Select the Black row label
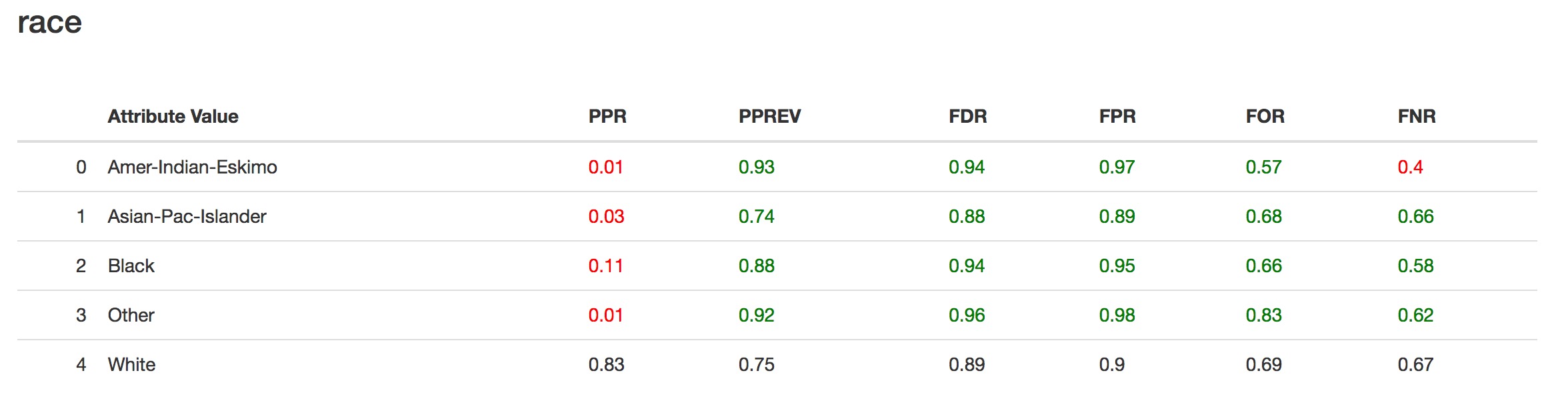Image resolution: width=1568 pixels, height=399 pixels. [x=131, y=266]
